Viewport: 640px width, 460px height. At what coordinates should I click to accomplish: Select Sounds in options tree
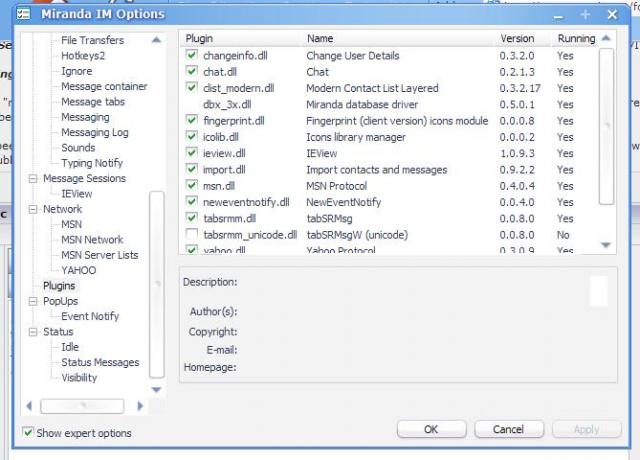coord(78,147)
